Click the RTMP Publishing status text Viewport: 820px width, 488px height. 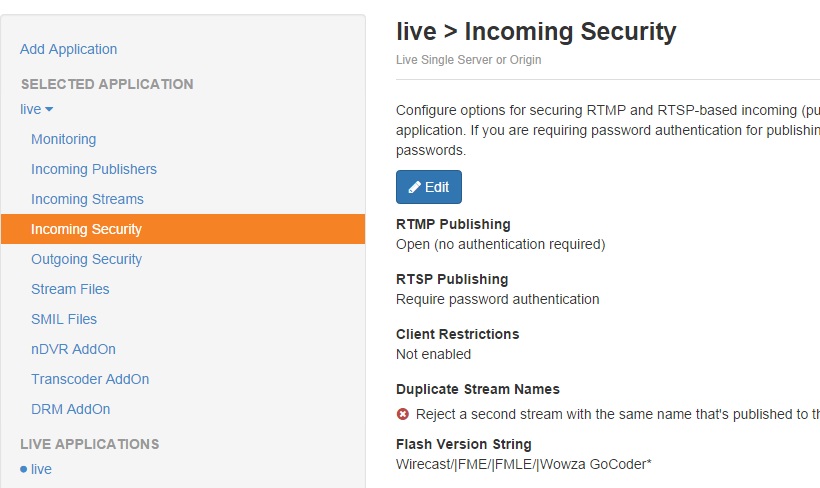coord(500,244)
